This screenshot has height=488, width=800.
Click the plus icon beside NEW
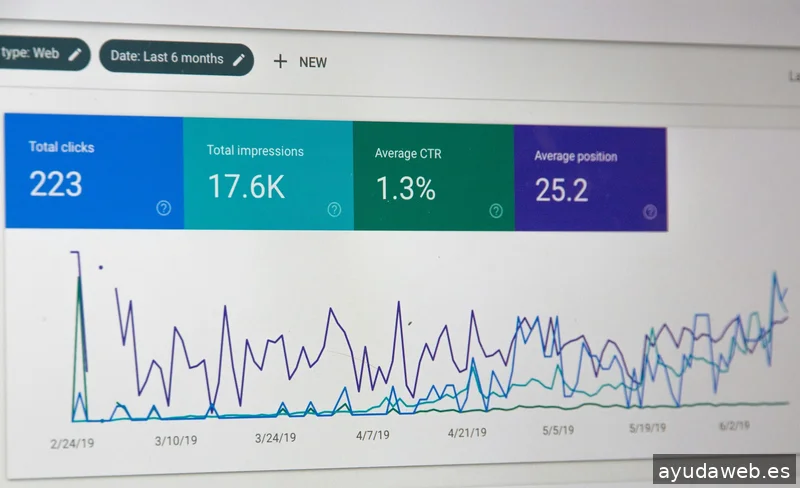[x=280, y=62]
